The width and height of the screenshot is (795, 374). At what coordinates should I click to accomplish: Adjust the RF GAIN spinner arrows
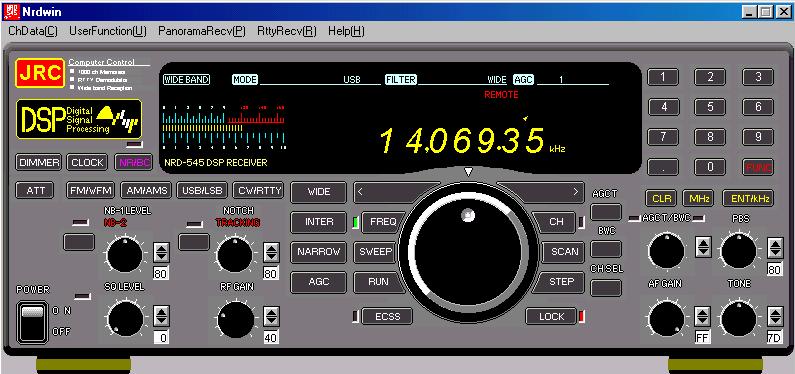point(271,316)
